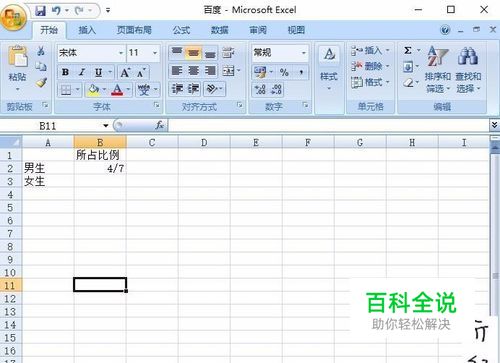This screenshot has width=500, height=363.
Task: Open 查找和选择 find and select
Action: click(468, 69)
